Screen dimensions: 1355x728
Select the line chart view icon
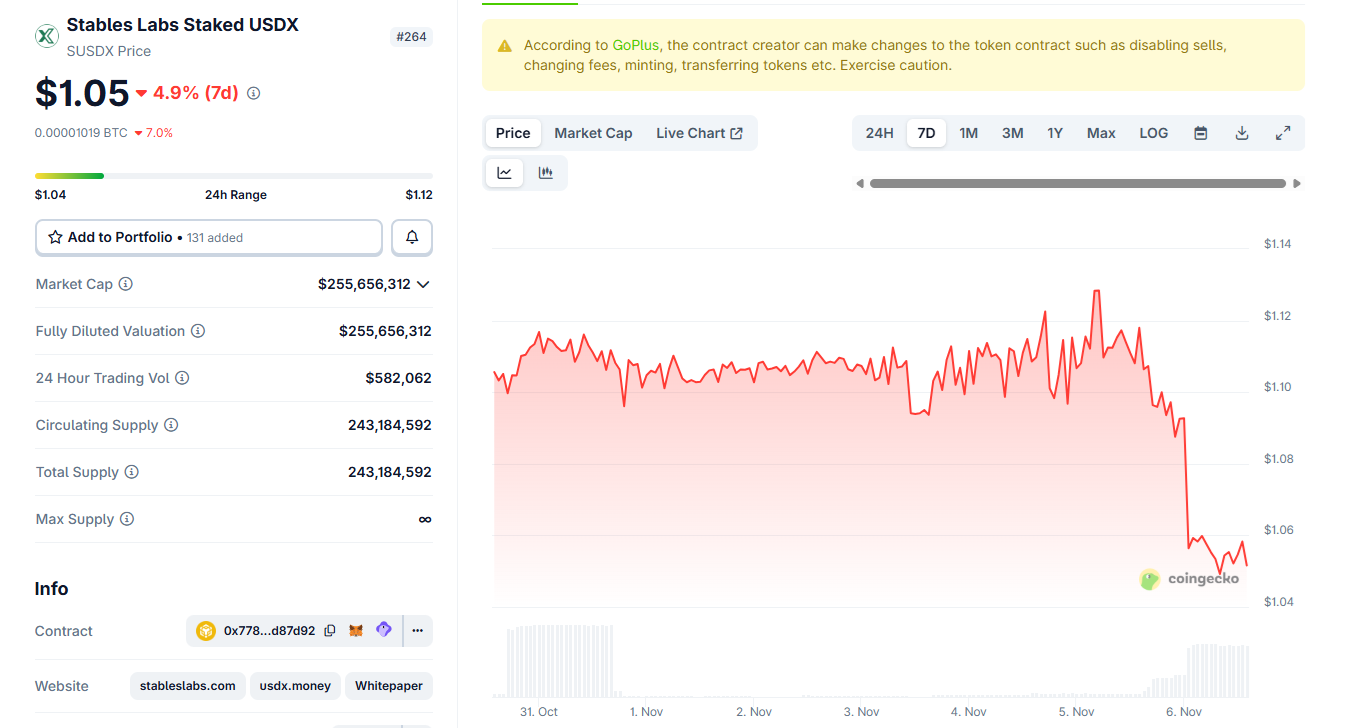click(504, 172)
